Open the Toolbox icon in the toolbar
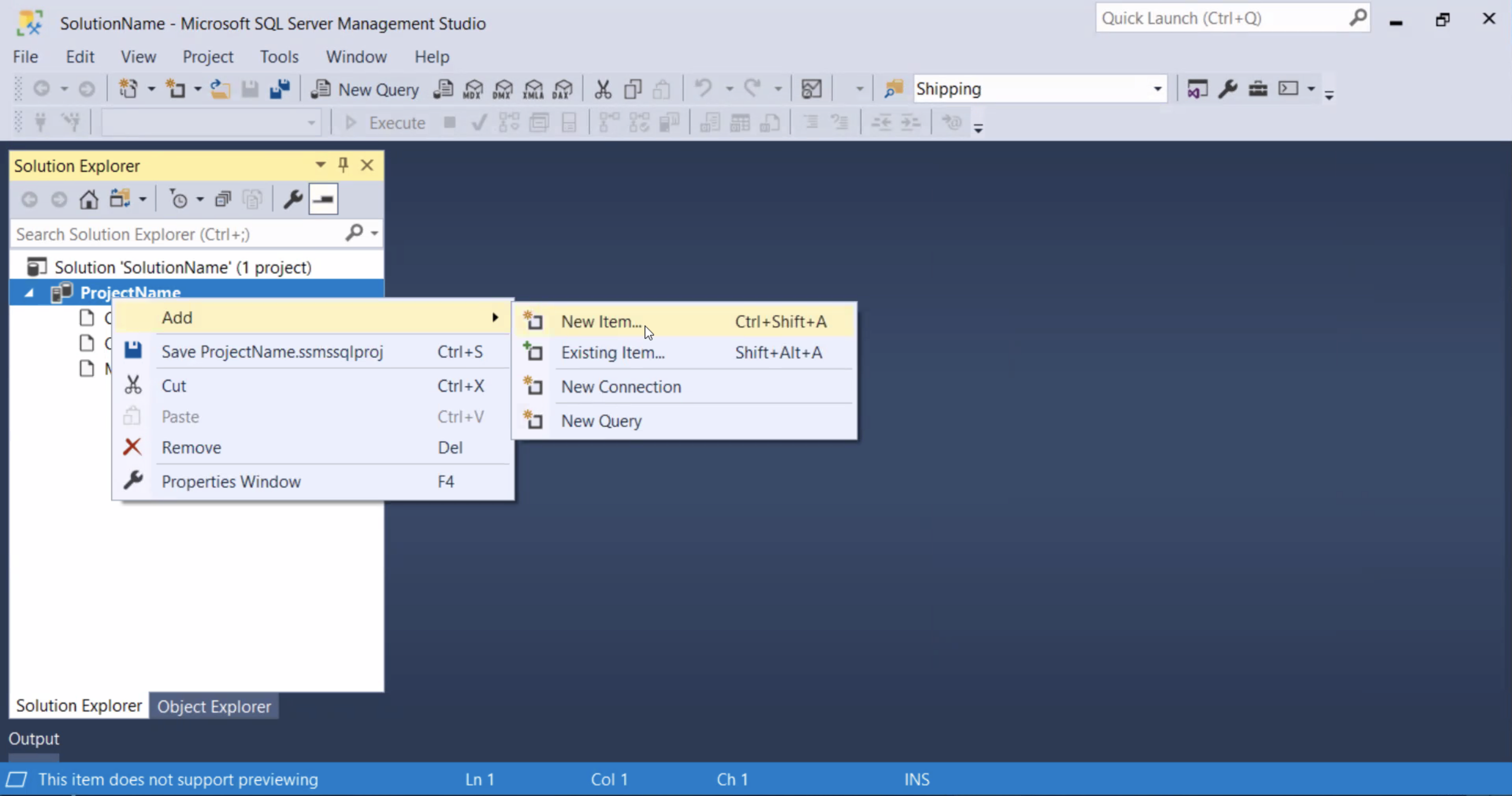 (x=1258, y=89)
